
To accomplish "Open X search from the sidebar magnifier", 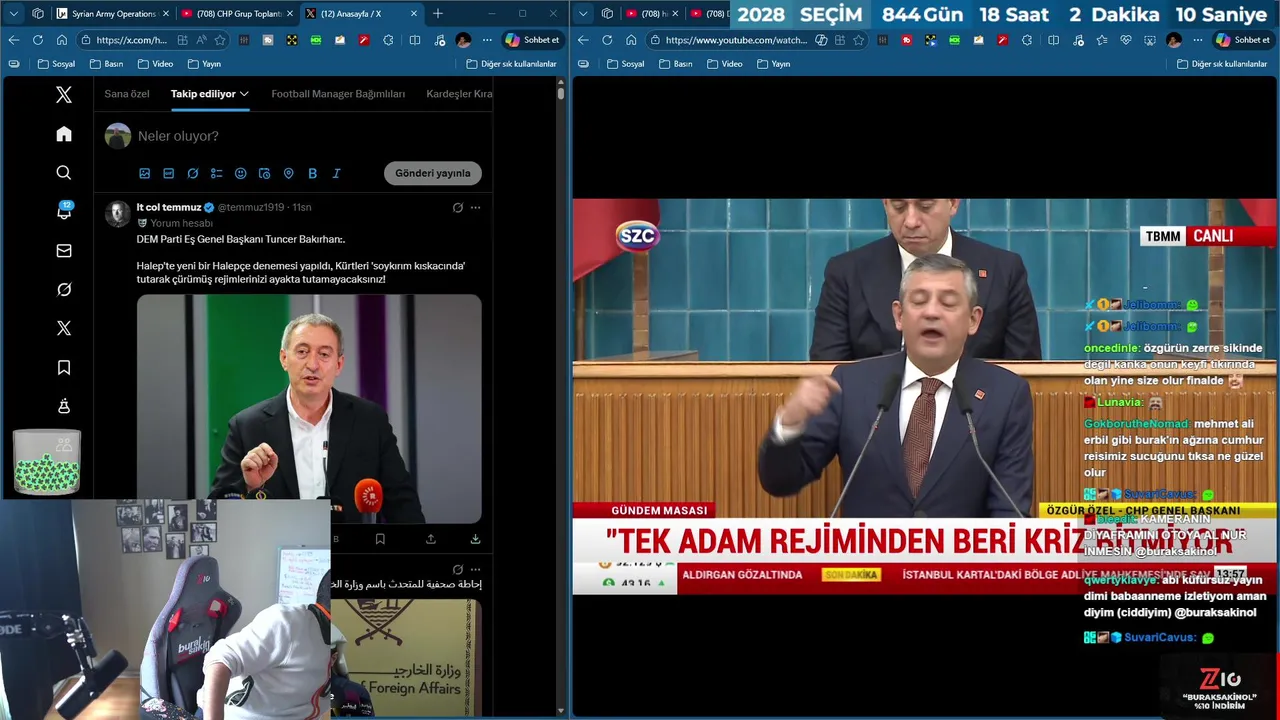I will [64, 173].
